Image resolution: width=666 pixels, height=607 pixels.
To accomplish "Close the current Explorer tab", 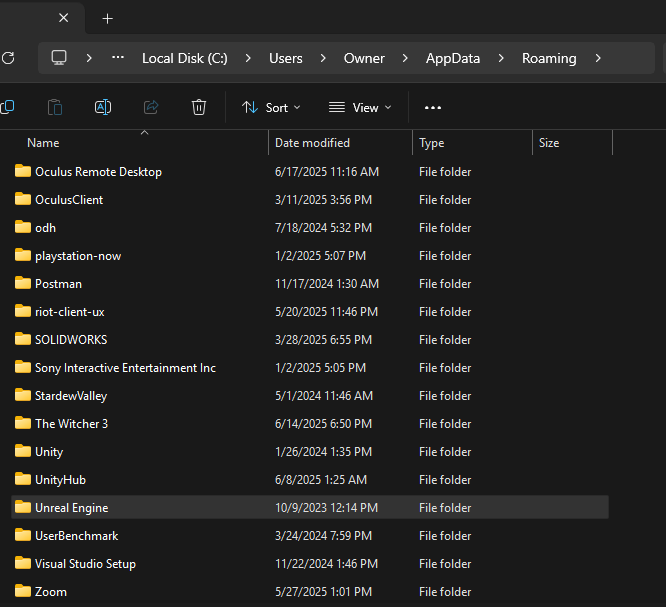I will [x=64, y=18].
